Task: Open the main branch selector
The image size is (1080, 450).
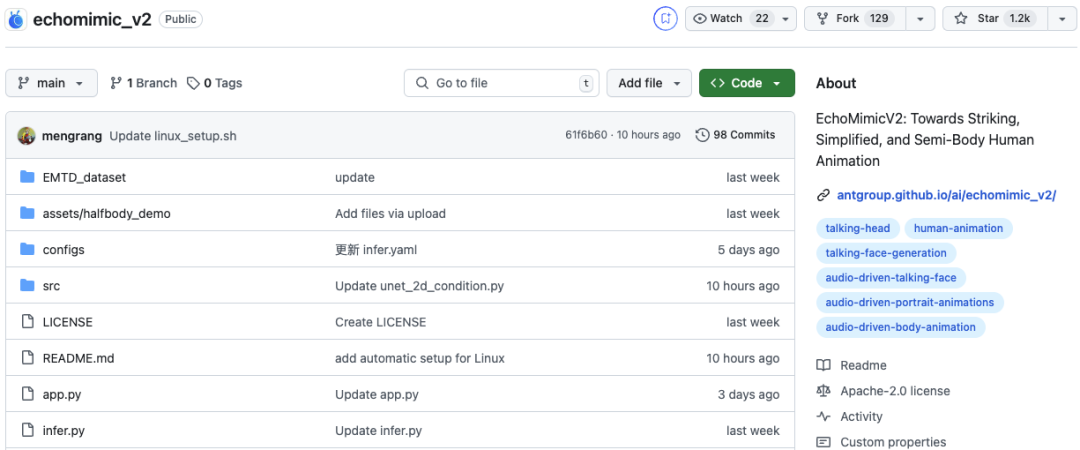Action: 51,83
